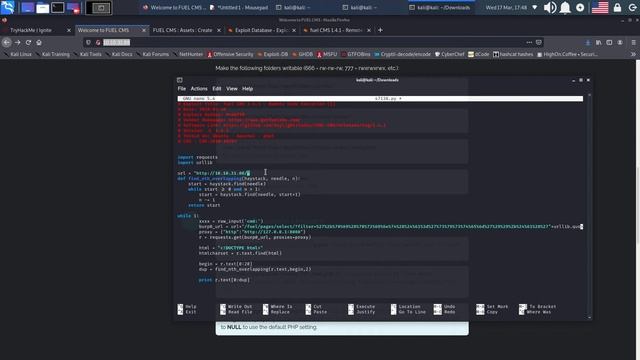Screen dimensions: 640x360
Task: Click the 'import requests' line in nano
Action: pos(198,157)
